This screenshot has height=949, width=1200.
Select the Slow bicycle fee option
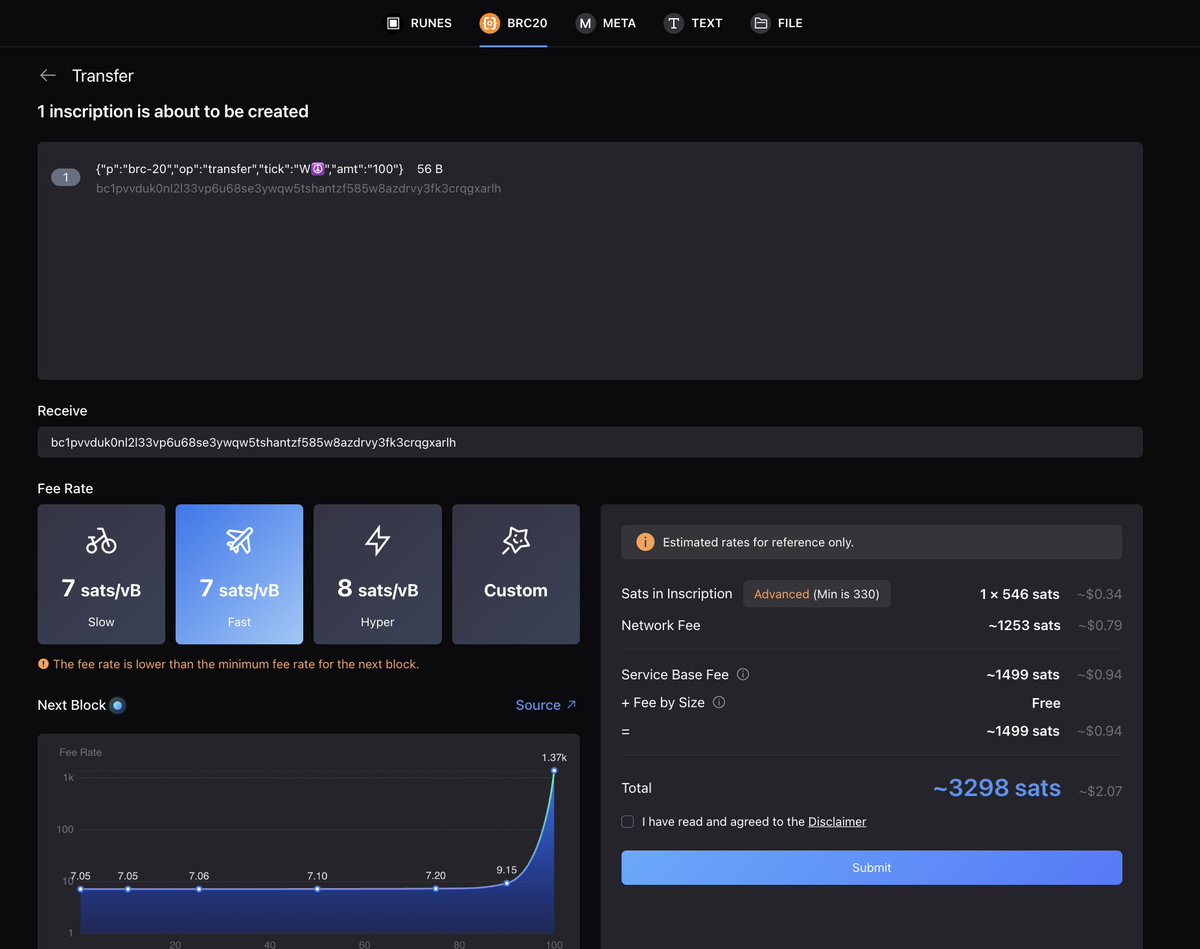pos(101,574)
